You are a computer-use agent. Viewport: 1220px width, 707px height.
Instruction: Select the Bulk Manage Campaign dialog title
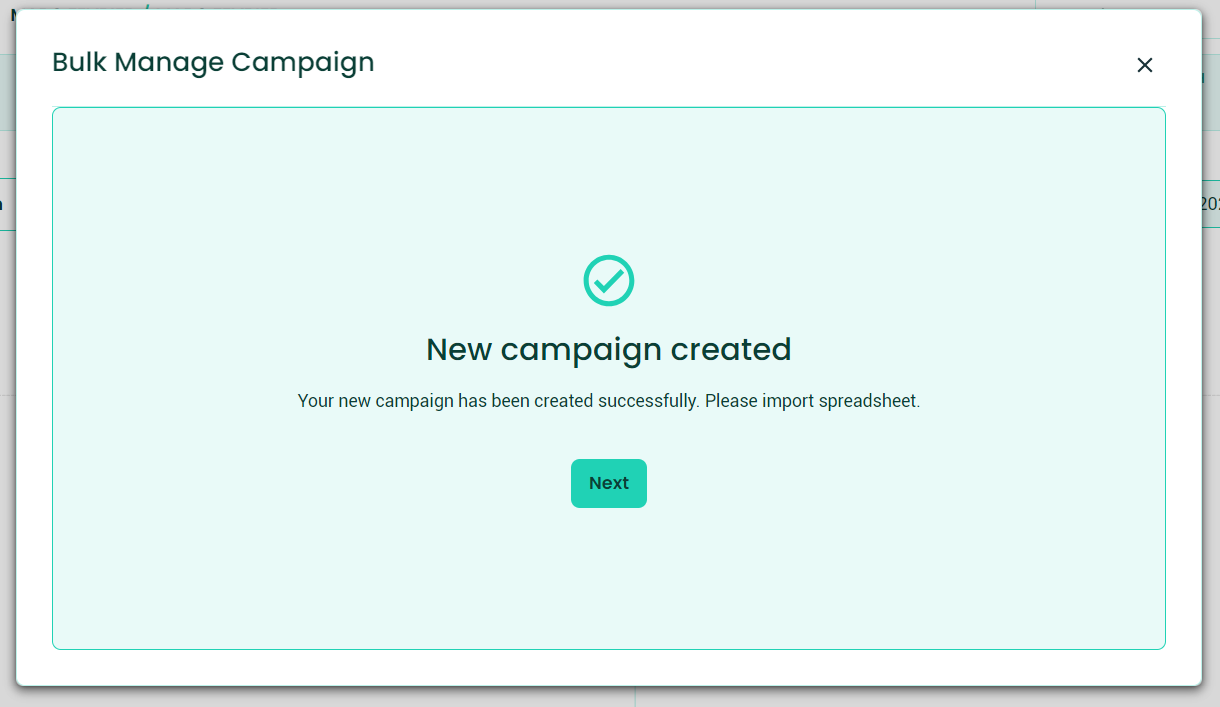tap(213, 62)
